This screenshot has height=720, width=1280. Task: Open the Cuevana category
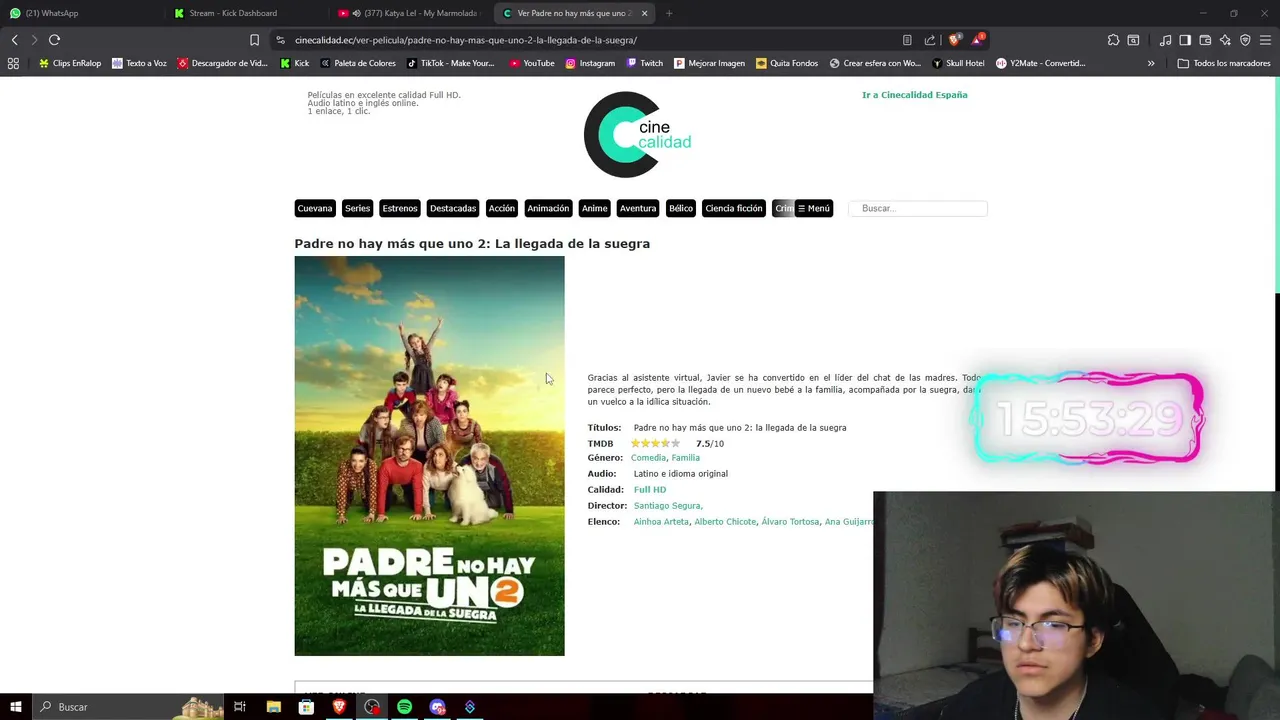(314, 208)
